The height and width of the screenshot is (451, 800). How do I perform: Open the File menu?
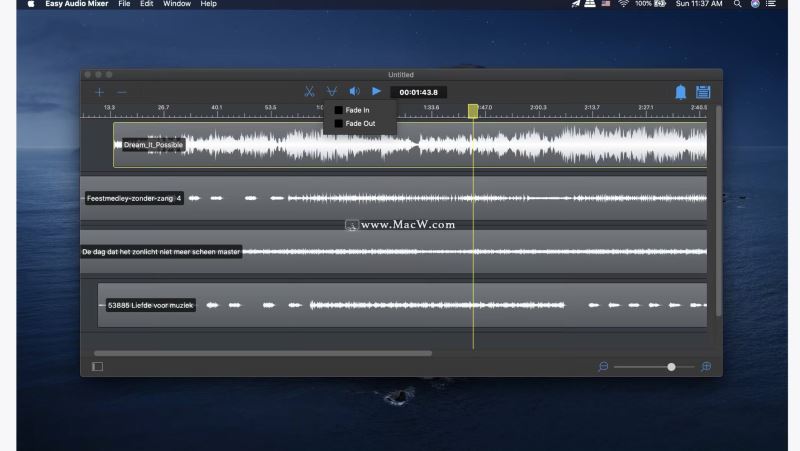tap(124, 4)
